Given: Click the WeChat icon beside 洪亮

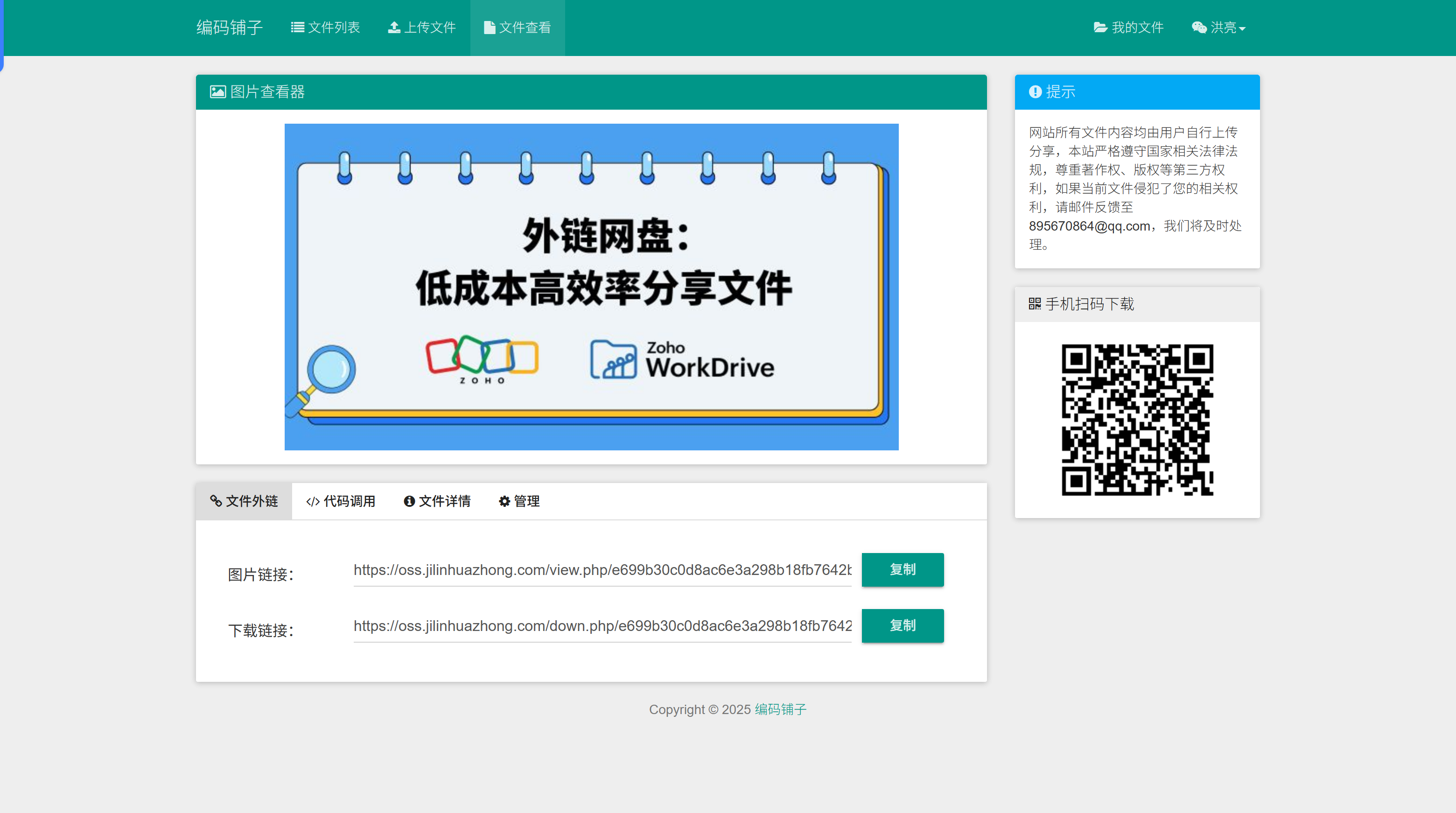Looking at the screenshot, I should [x=1199, y=28].
